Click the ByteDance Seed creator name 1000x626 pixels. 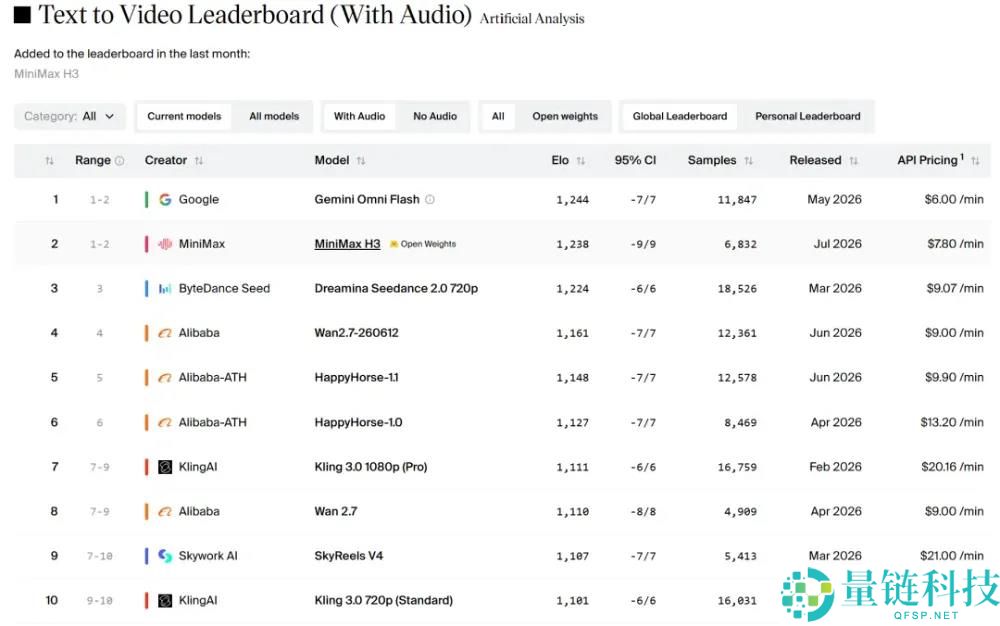(x=224, y=288)
